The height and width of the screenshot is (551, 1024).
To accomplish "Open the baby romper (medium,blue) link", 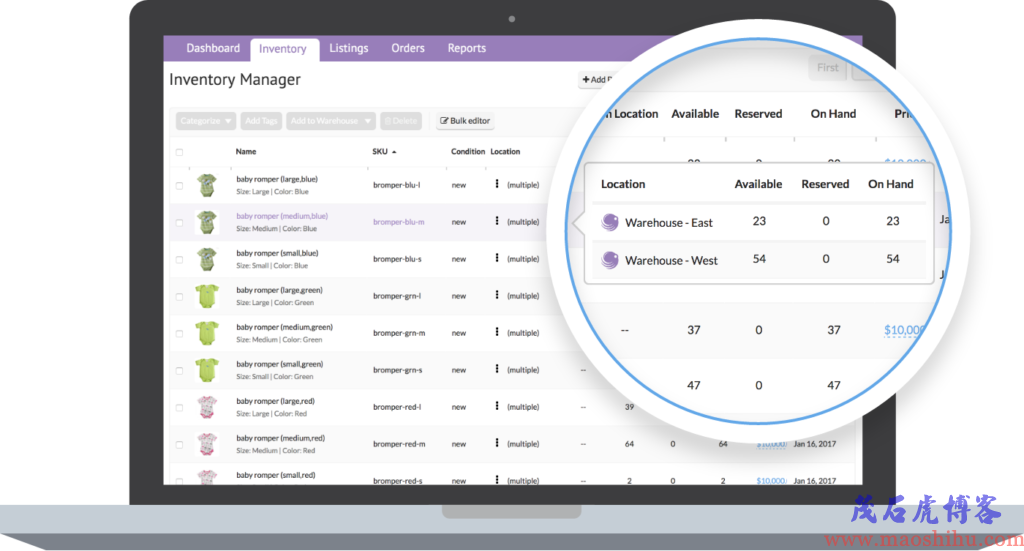I will tap(282, 216).
